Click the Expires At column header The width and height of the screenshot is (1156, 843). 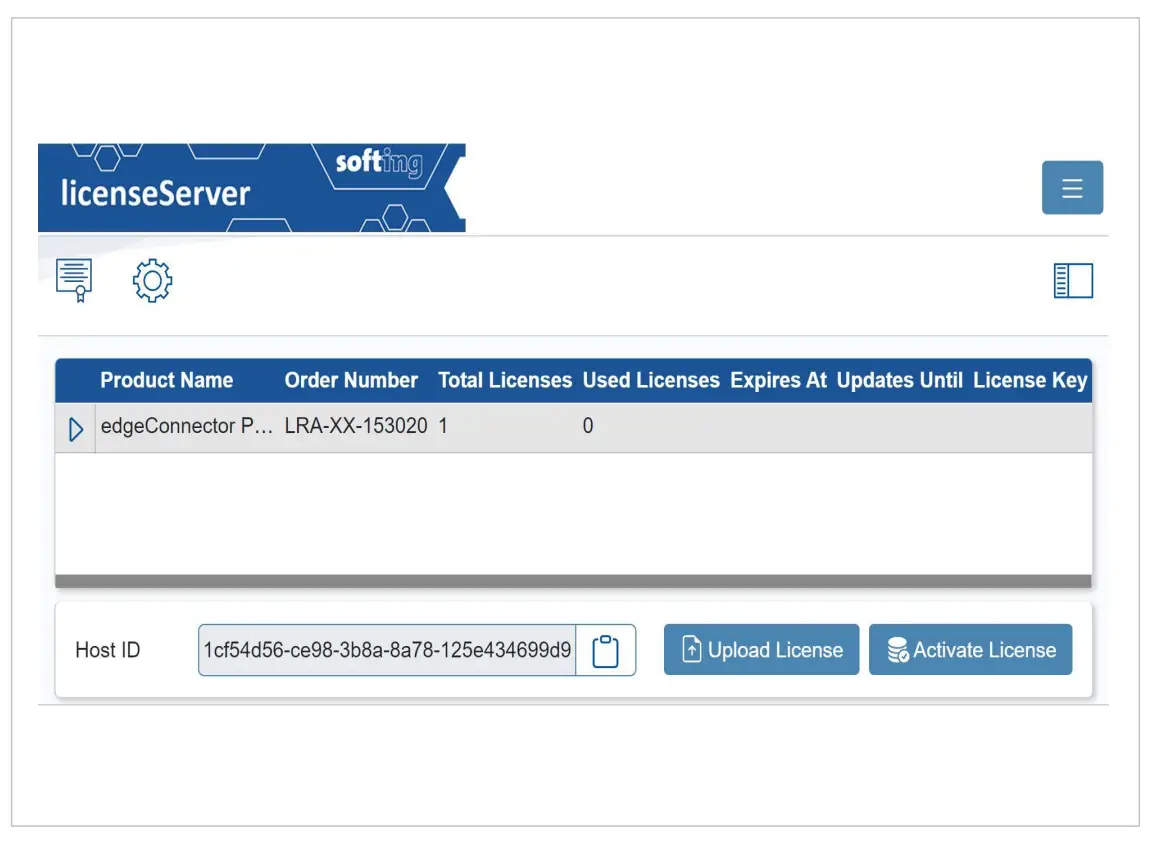pos(779,381)
